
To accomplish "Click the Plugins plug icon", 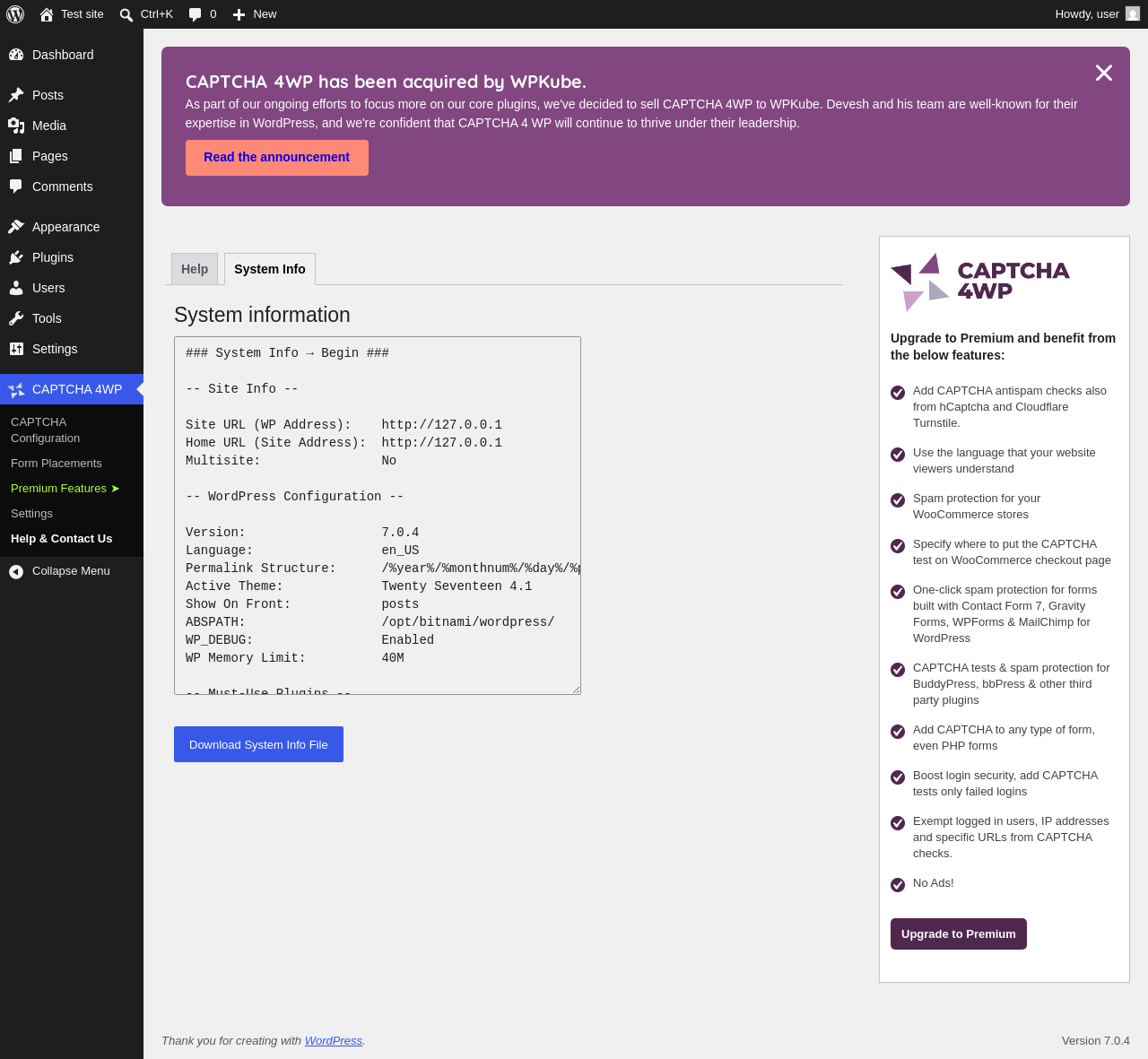I will click(x=16, y=257).
